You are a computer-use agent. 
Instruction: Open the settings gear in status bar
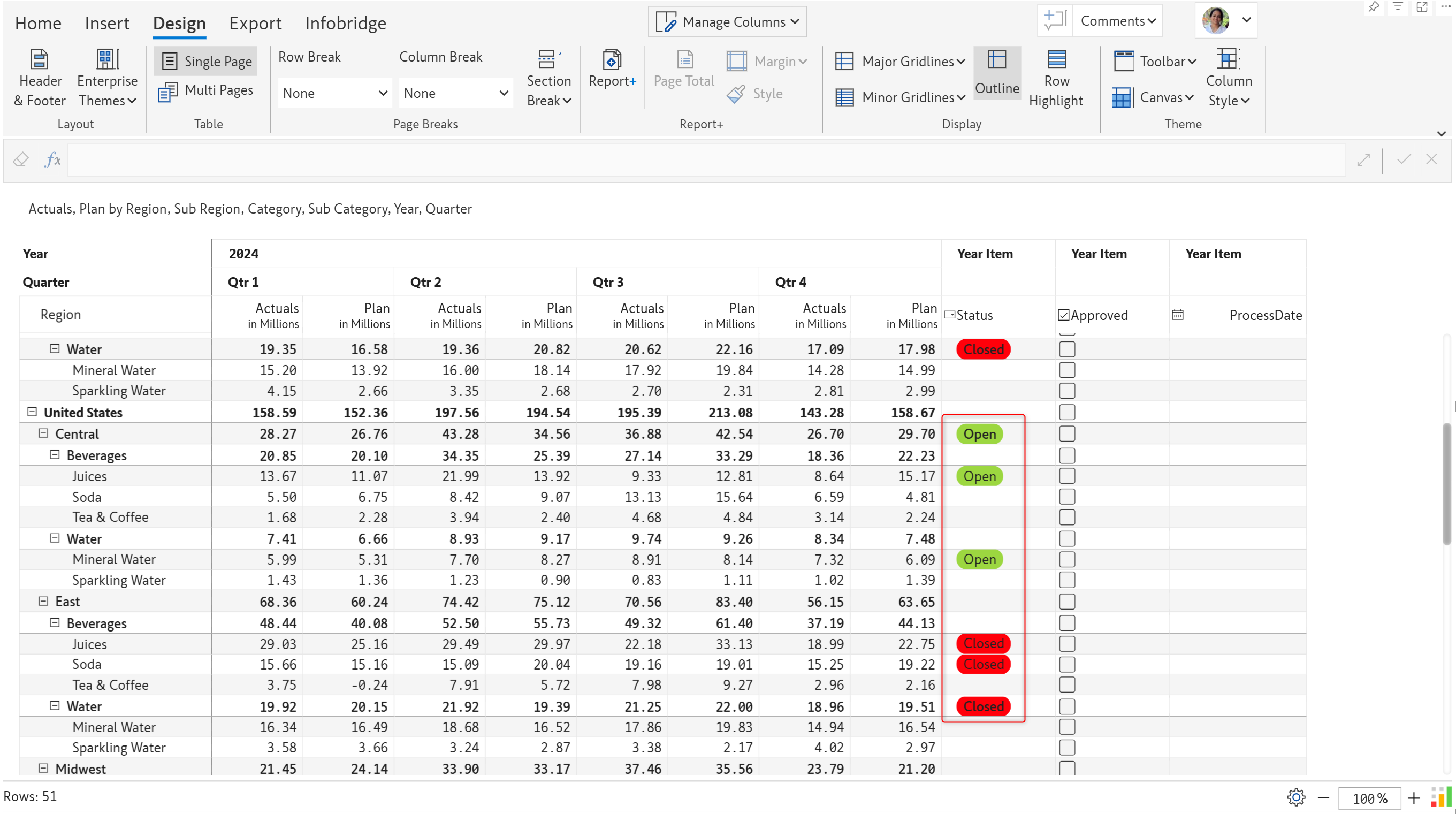(x=1295, y=797)
